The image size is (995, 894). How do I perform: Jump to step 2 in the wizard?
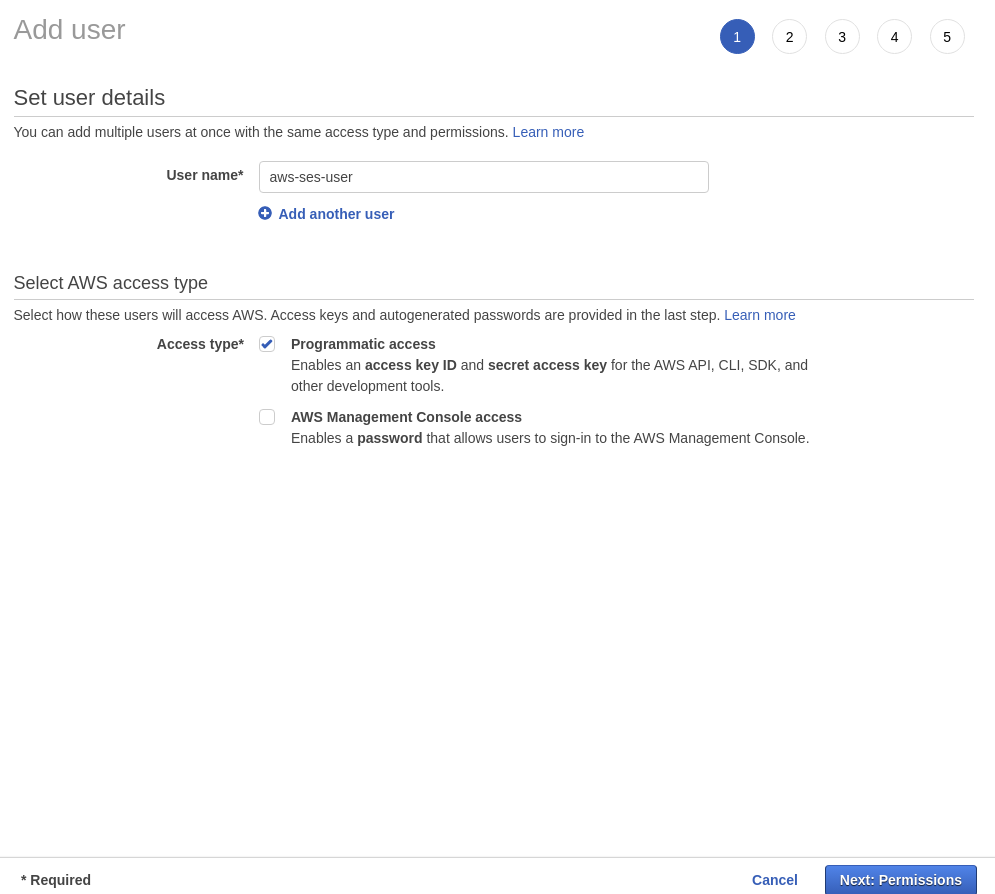click(789, 37)
